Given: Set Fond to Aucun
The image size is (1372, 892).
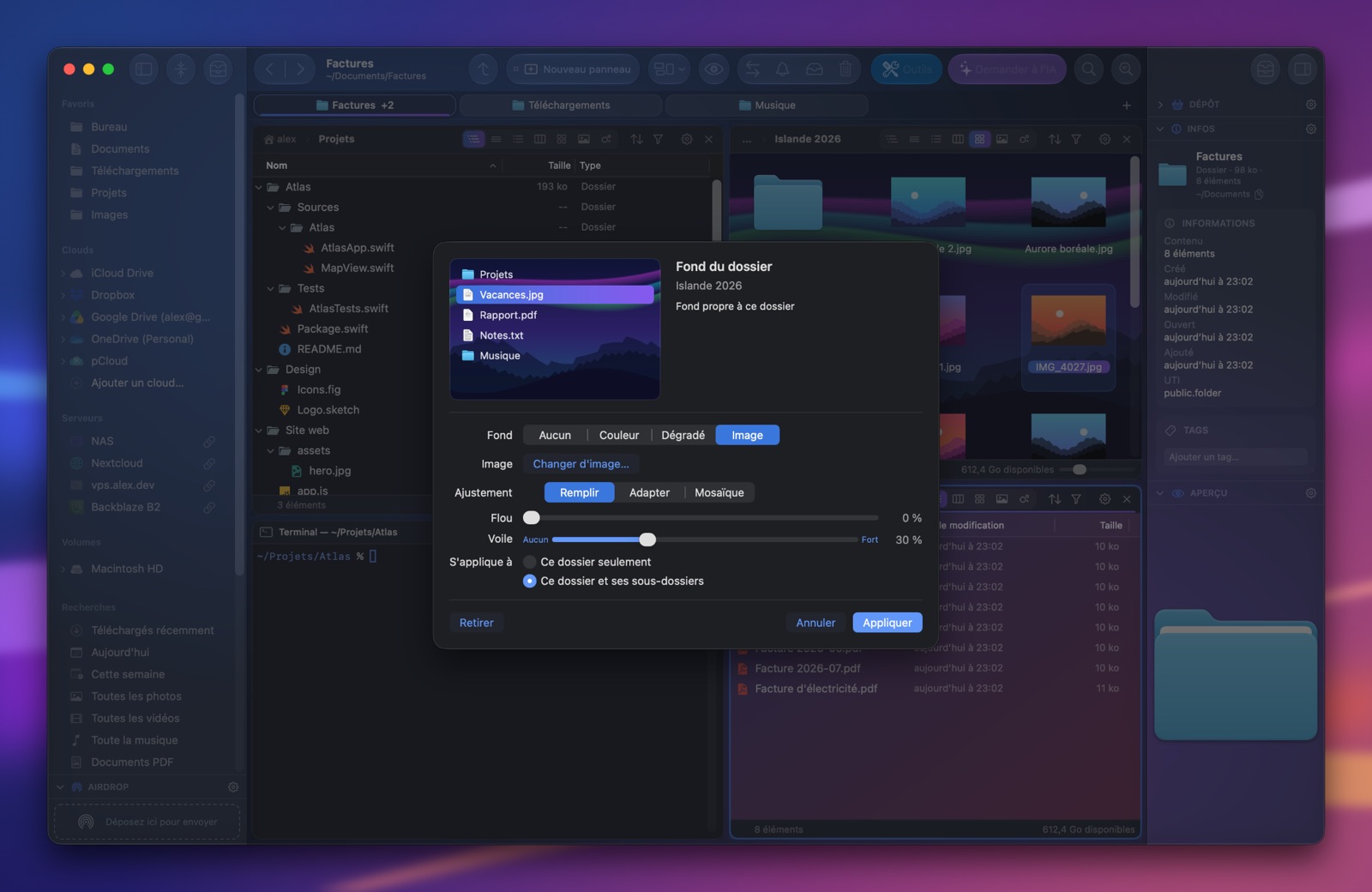Looking at the screenshot, I should [x=555, y=436].
